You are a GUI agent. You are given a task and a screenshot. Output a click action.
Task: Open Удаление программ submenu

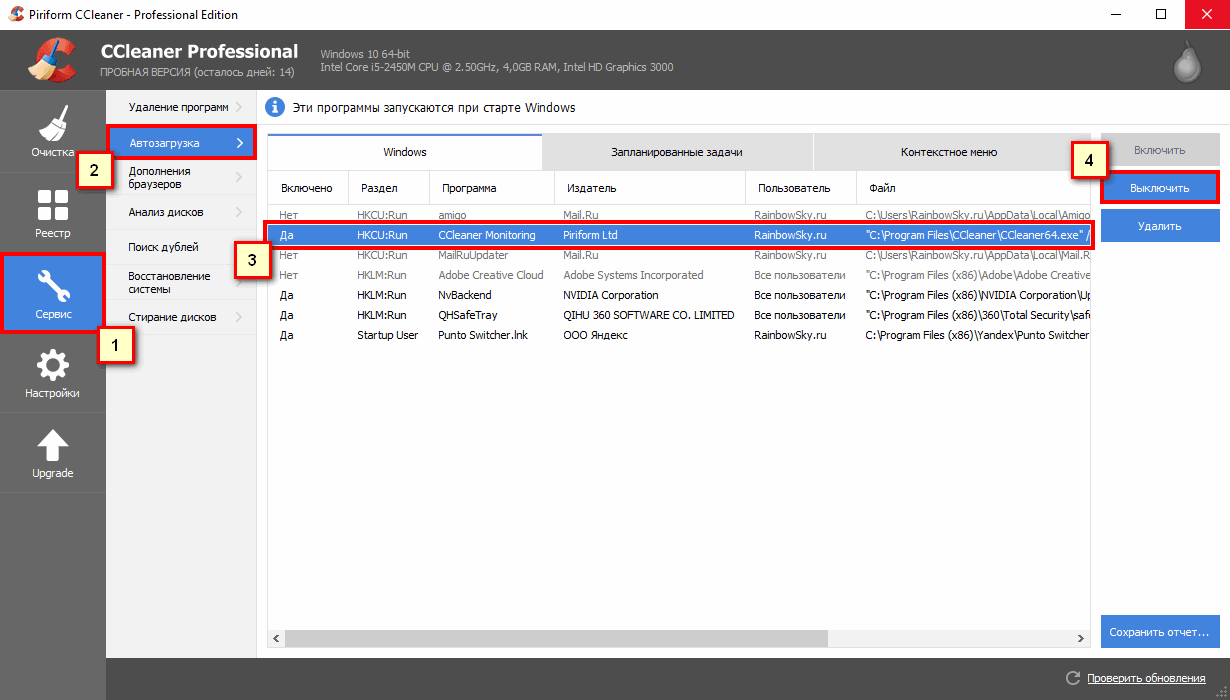click(x=181, y=107)
